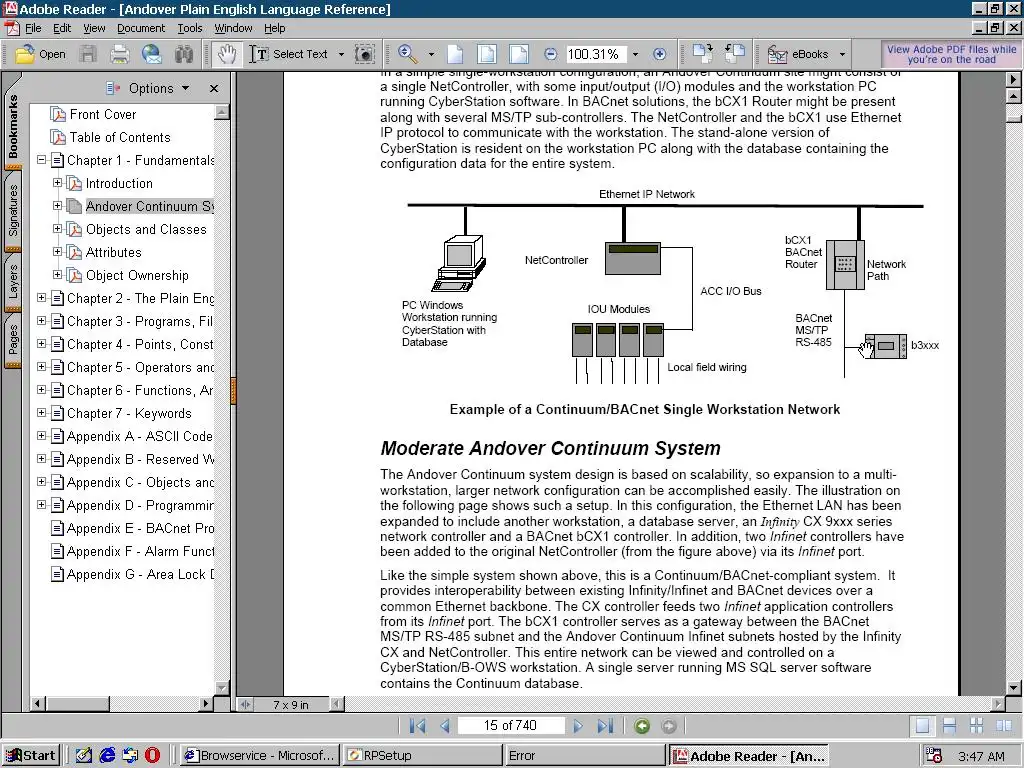Open the Edit menu
1024x768 pixels.
click(62, 28)
